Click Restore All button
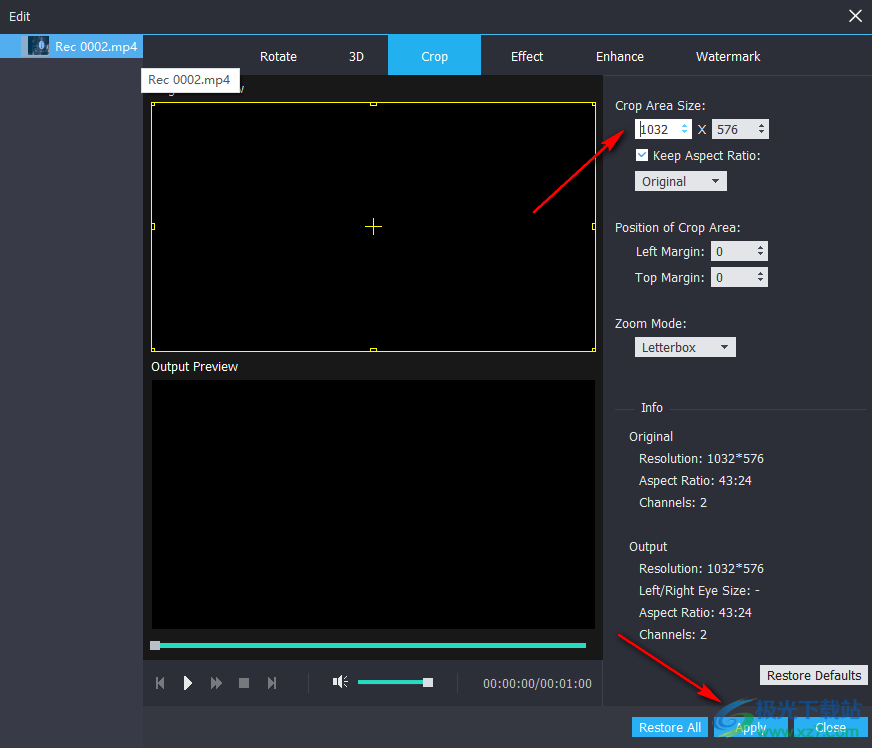The height and width of the screenshot is (748, 872). pos(670,727)
